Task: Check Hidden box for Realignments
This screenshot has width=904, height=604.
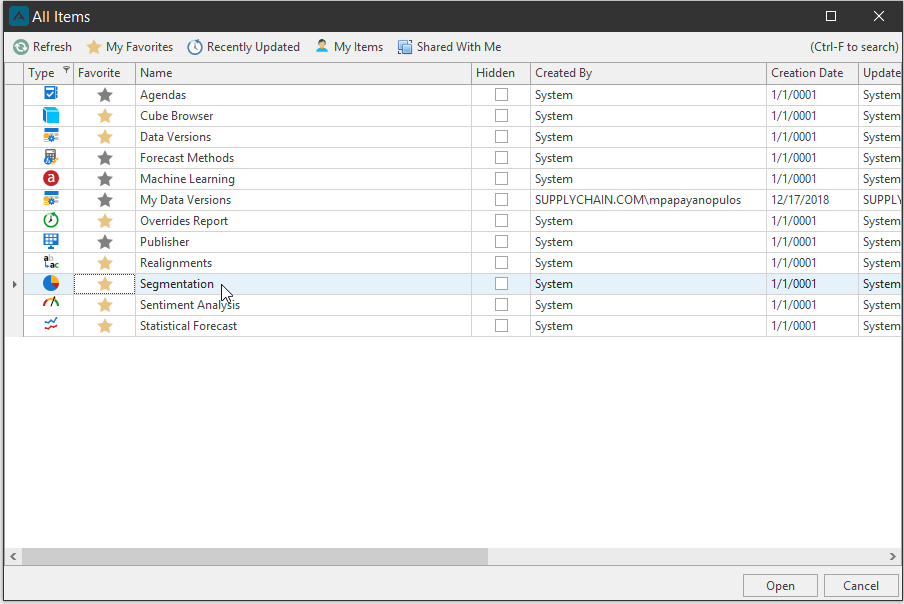Action: (x=502, y=263)
